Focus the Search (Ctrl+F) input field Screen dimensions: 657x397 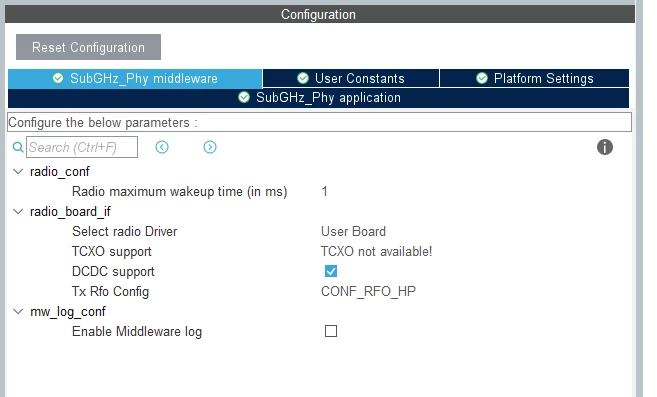[x=82, y=147]
